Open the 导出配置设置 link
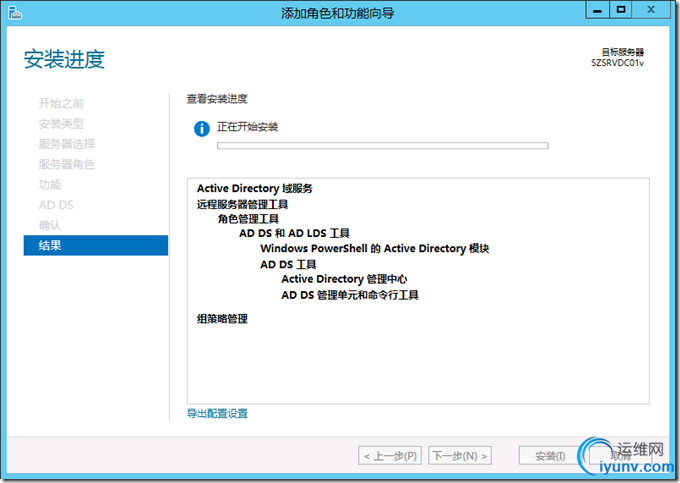Image resolution: width=680 pixels, height=483 pixels. pyautogui.click(x=217, y=414)
